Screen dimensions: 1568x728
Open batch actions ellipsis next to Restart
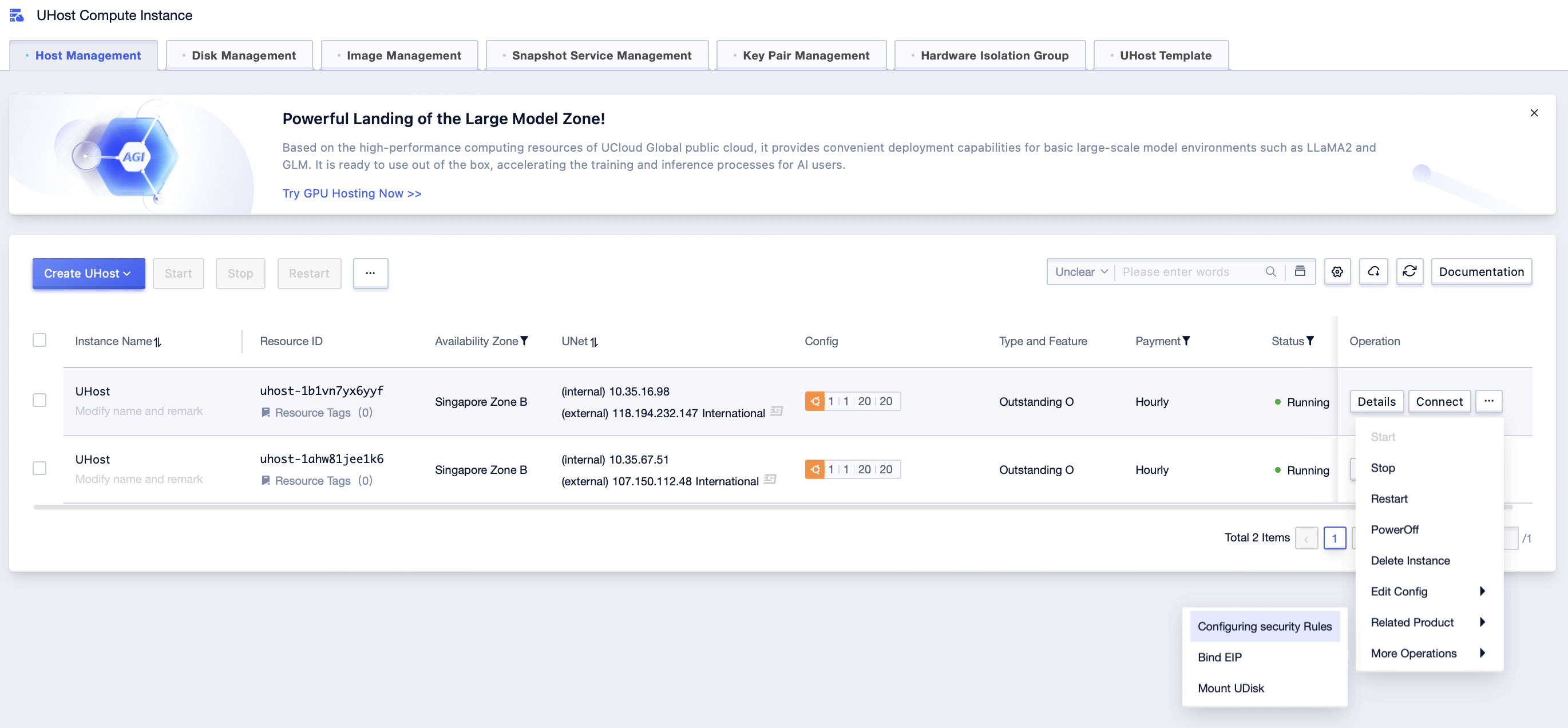[371, 274]
